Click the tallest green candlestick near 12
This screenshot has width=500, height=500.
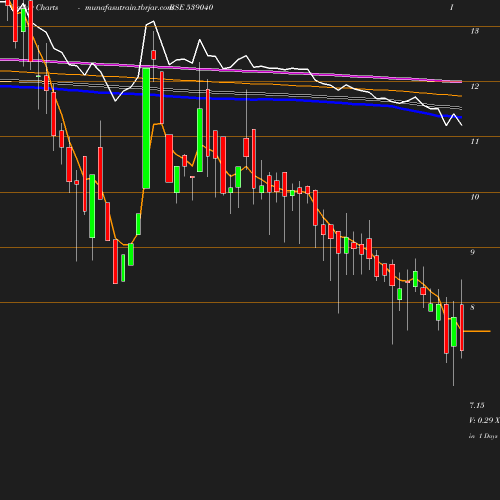pyautogui.click(x=146, y=128)
